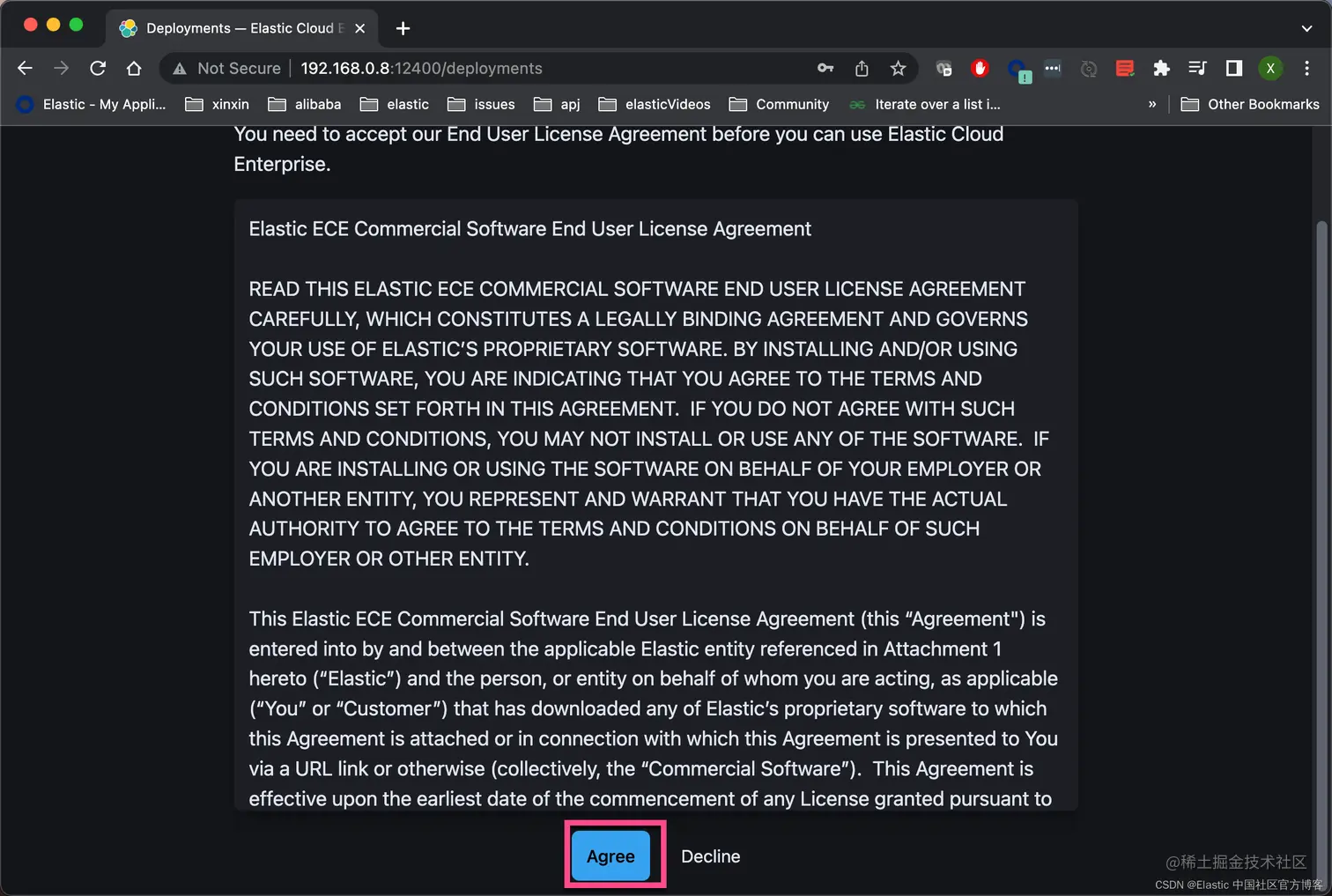
Task: Click the license heading 'Elastic ECE Commercial Software End User License Agreement'
Action: coord(529,229)
